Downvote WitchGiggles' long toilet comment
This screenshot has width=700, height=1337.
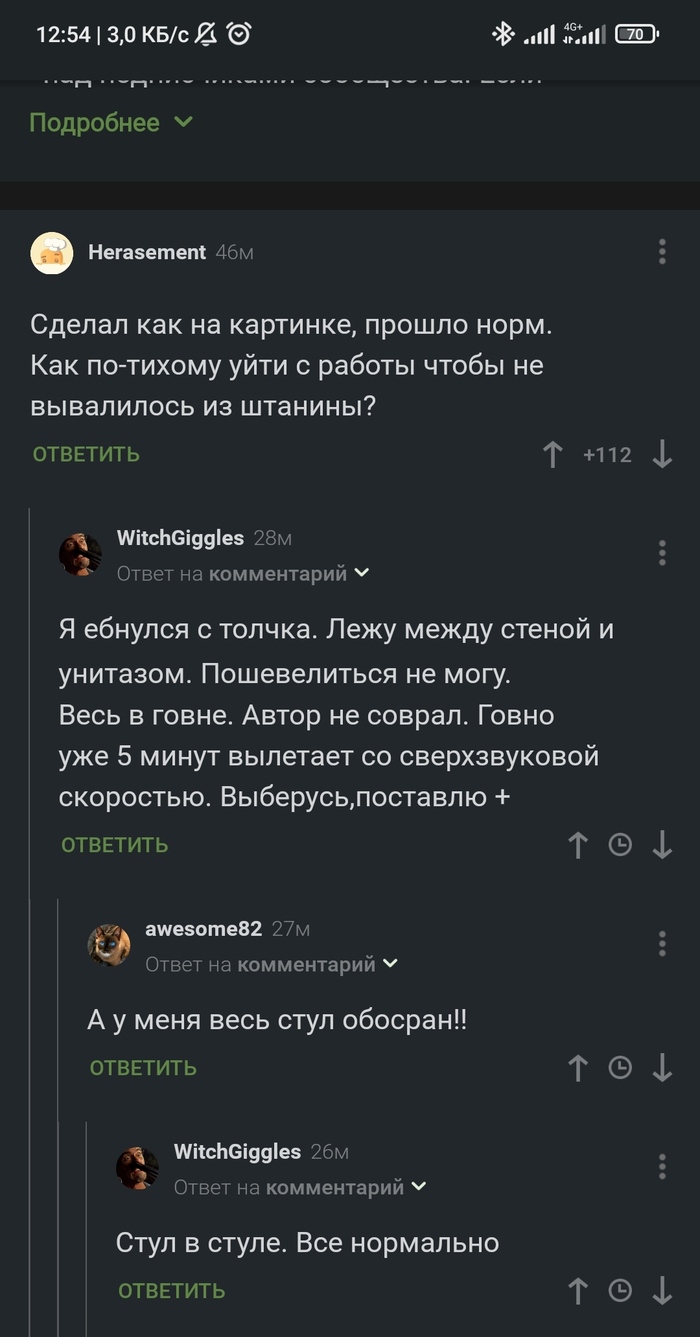point(662,845)
